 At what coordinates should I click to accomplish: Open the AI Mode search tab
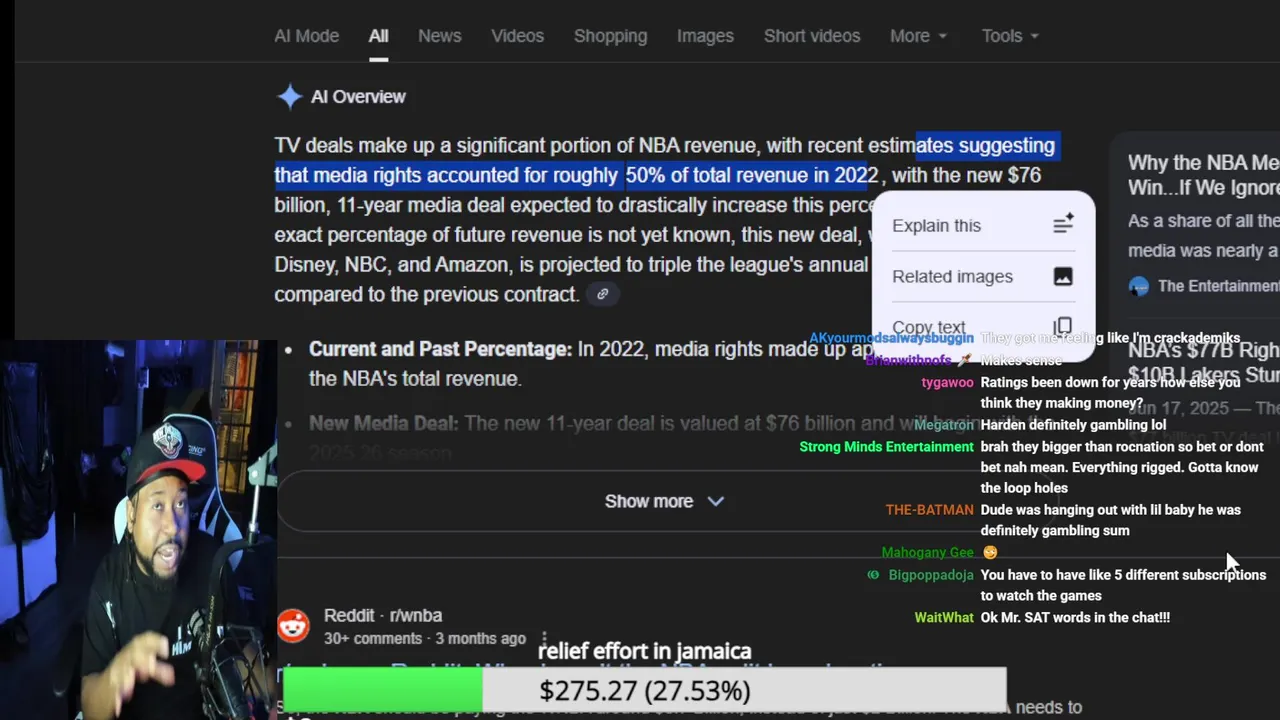click(x=306, y=36)
